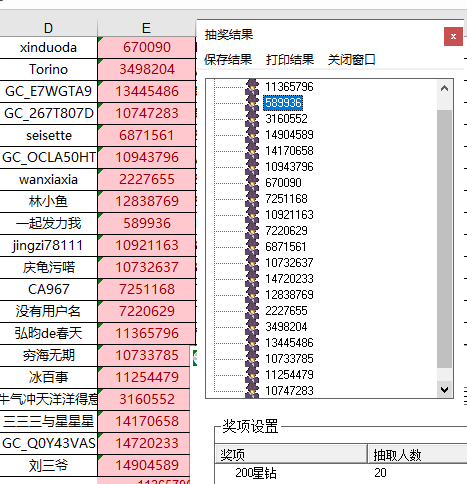Click cell containing 林小鱼

[x=48, y=202]
